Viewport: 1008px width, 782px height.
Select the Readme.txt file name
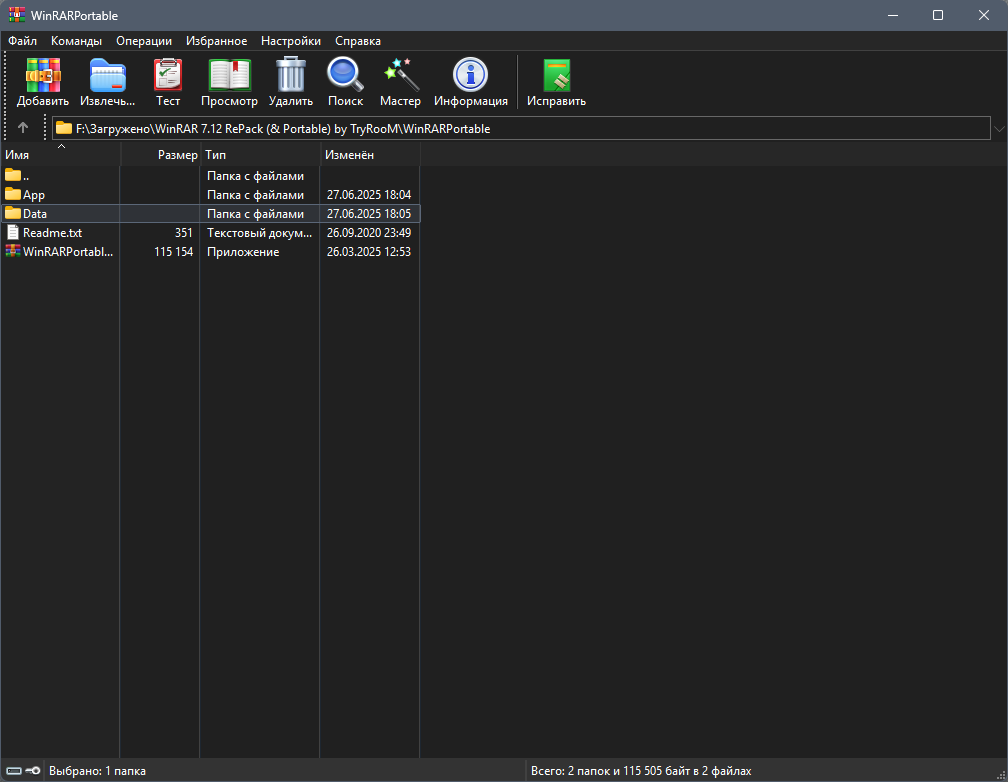point(53,233)
